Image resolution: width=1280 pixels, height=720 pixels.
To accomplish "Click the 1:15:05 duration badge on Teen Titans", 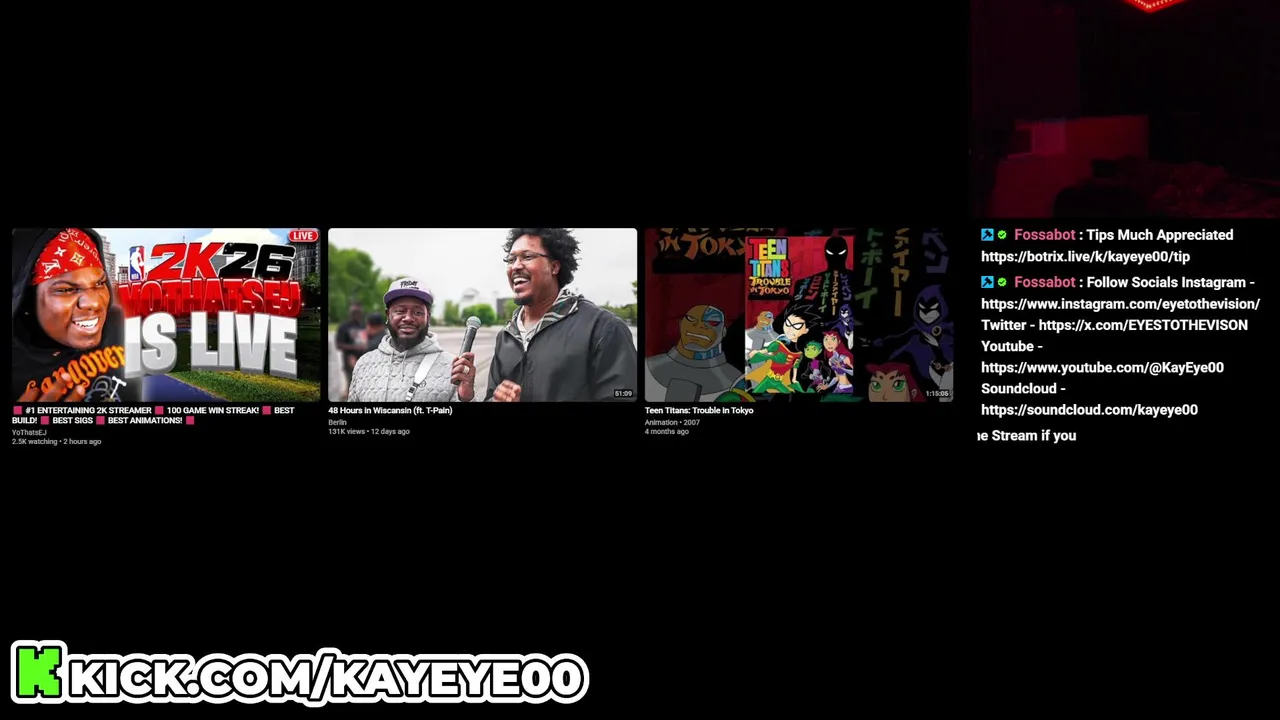I will [x=937, y=394].
